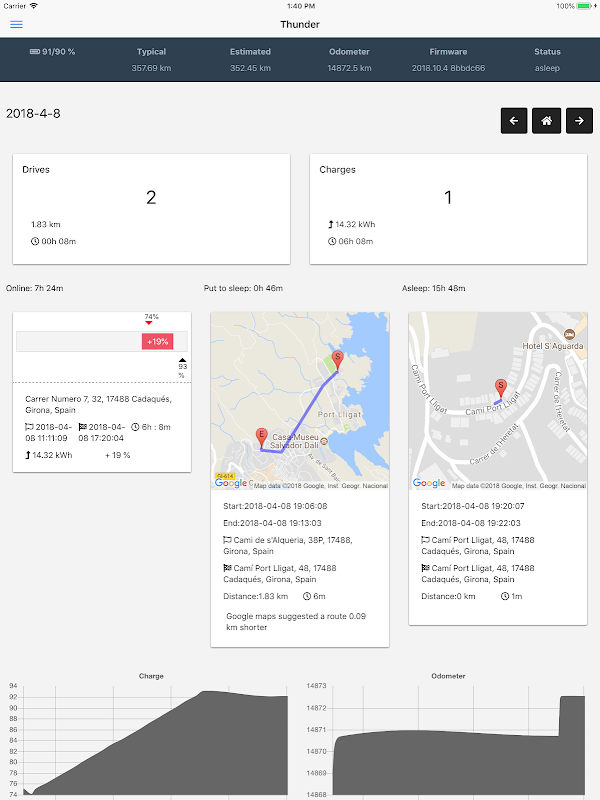
Task: Tap start flag icon in second drive card
Action: click(425, 540)
